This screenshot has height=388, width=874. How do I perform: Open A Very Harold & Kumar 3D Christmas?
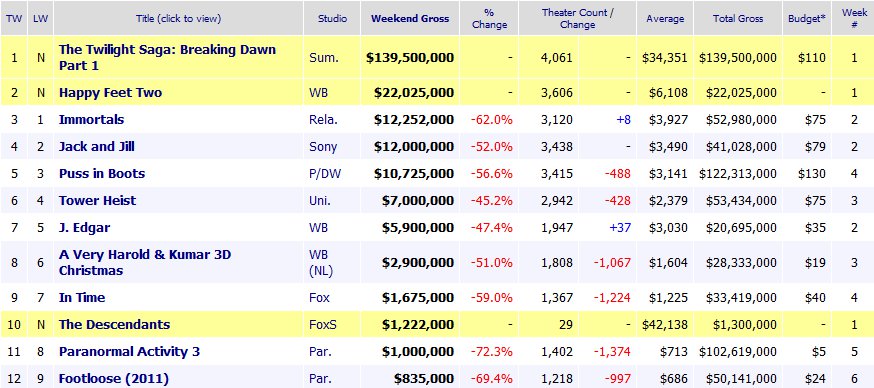(144, 262)
